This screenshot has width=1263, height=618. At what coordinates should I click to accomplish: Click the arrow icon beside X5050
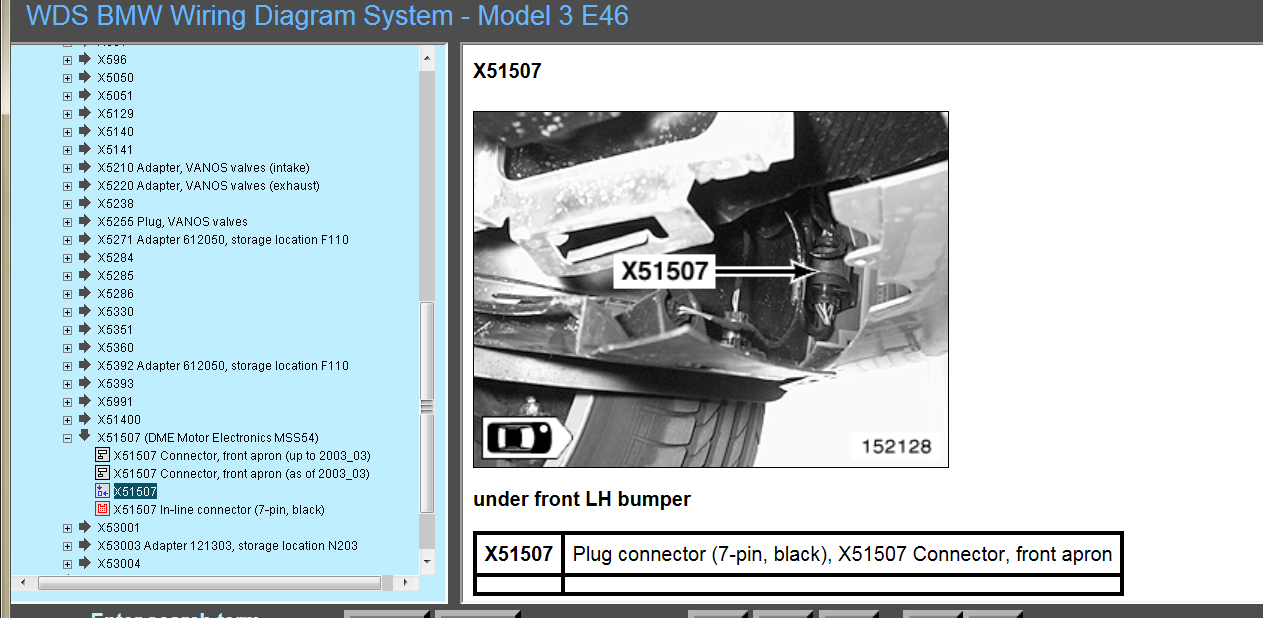(x=85, y=77)
